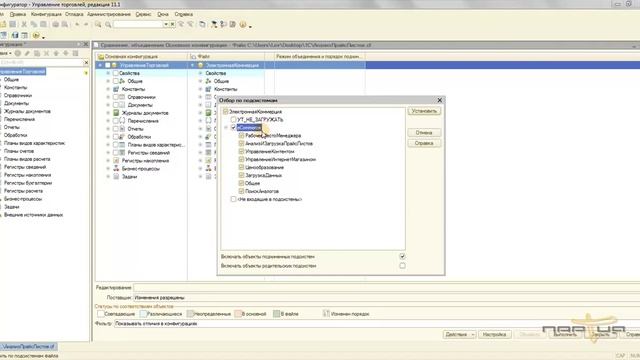Image resolution: width=640 pixels, height=360 pixels.
Task: Click the Cut scissors icon in the toolbar
Action: [24, 24]
